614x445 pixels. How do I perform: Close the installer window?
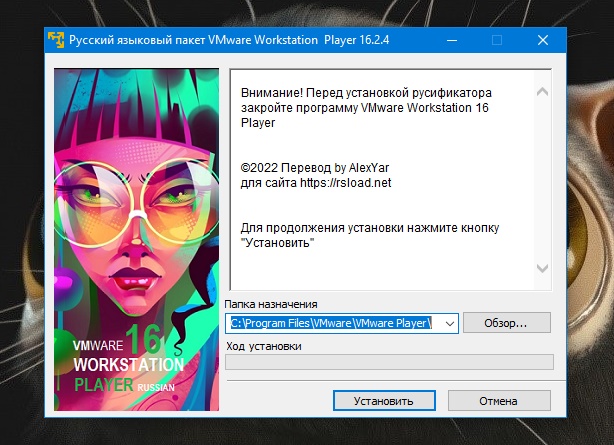point(543,40)
